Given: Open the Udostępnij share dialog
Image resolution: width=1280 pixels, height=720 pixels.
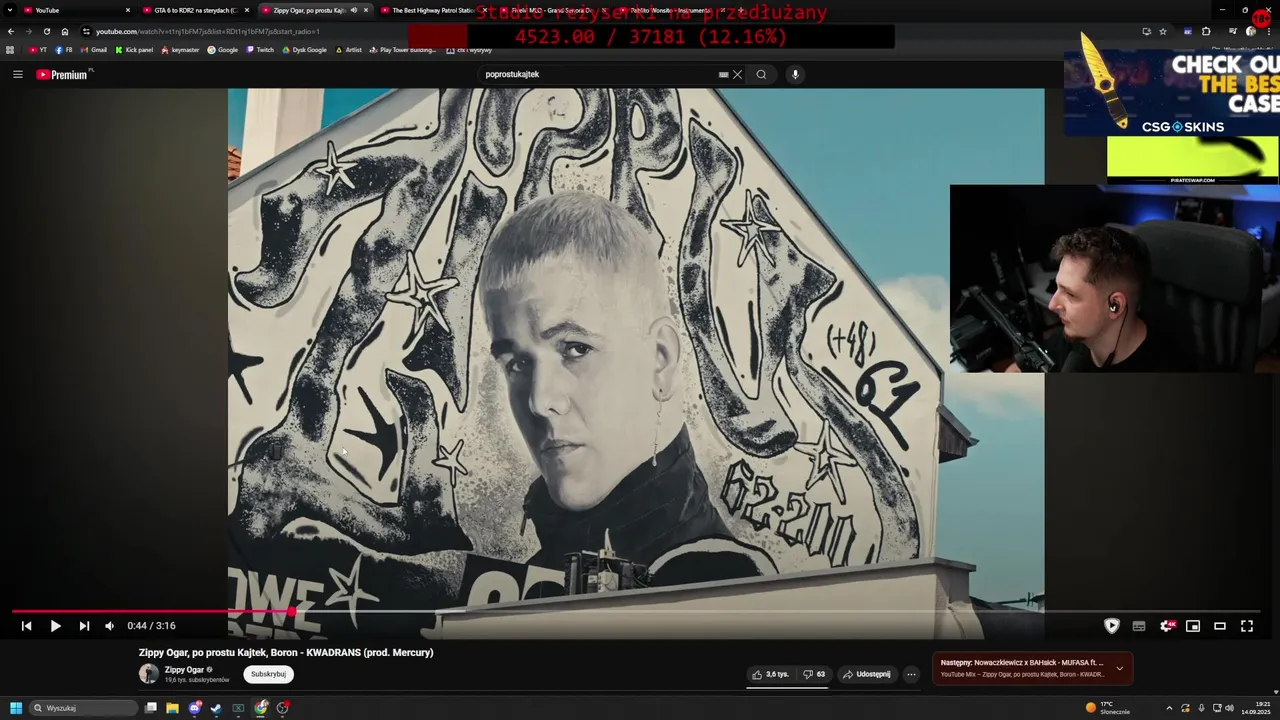Looking at the screenshot, I should click(x=867, y=674).
